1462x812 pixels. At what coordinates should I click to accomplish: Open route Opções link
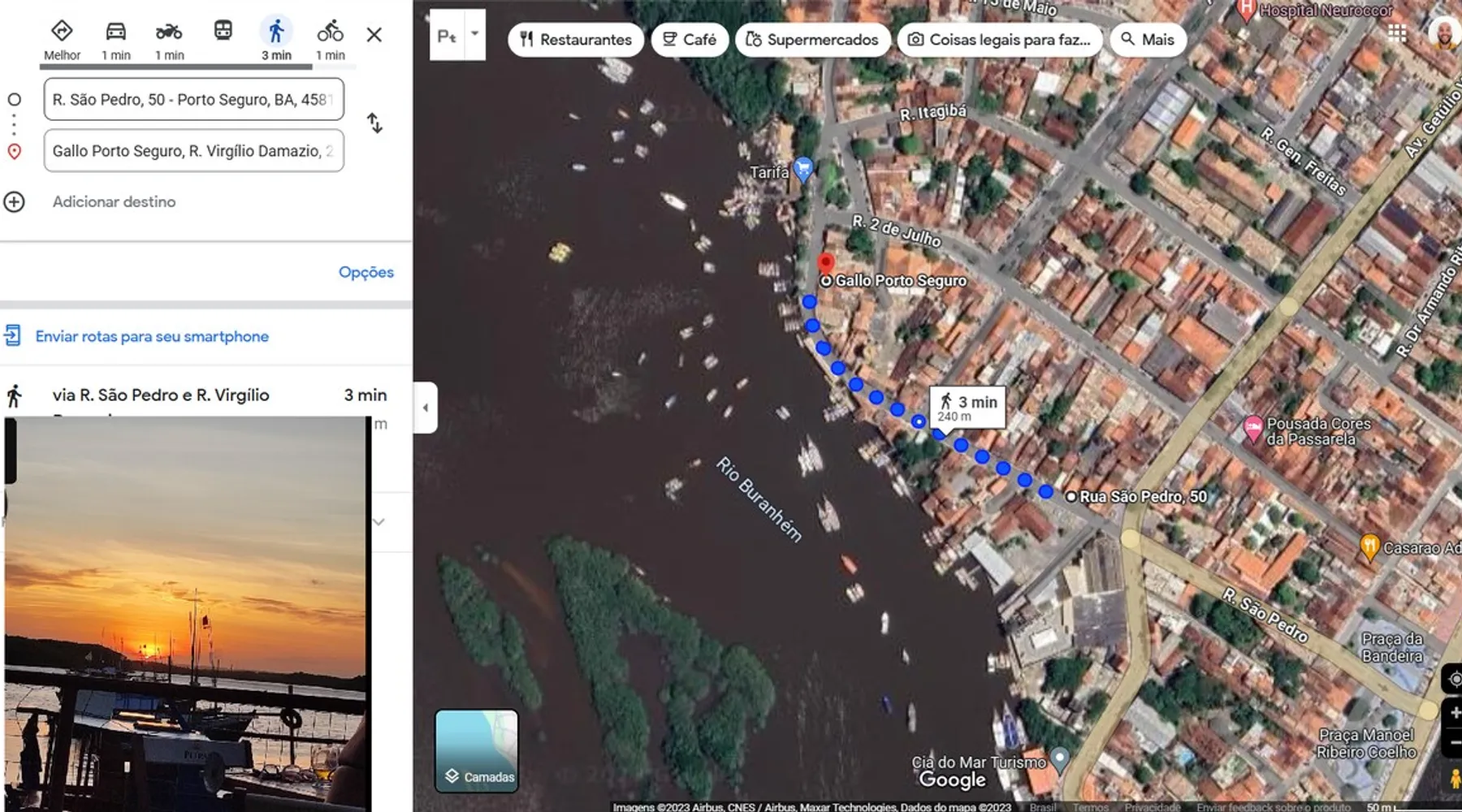coord(365,273)
